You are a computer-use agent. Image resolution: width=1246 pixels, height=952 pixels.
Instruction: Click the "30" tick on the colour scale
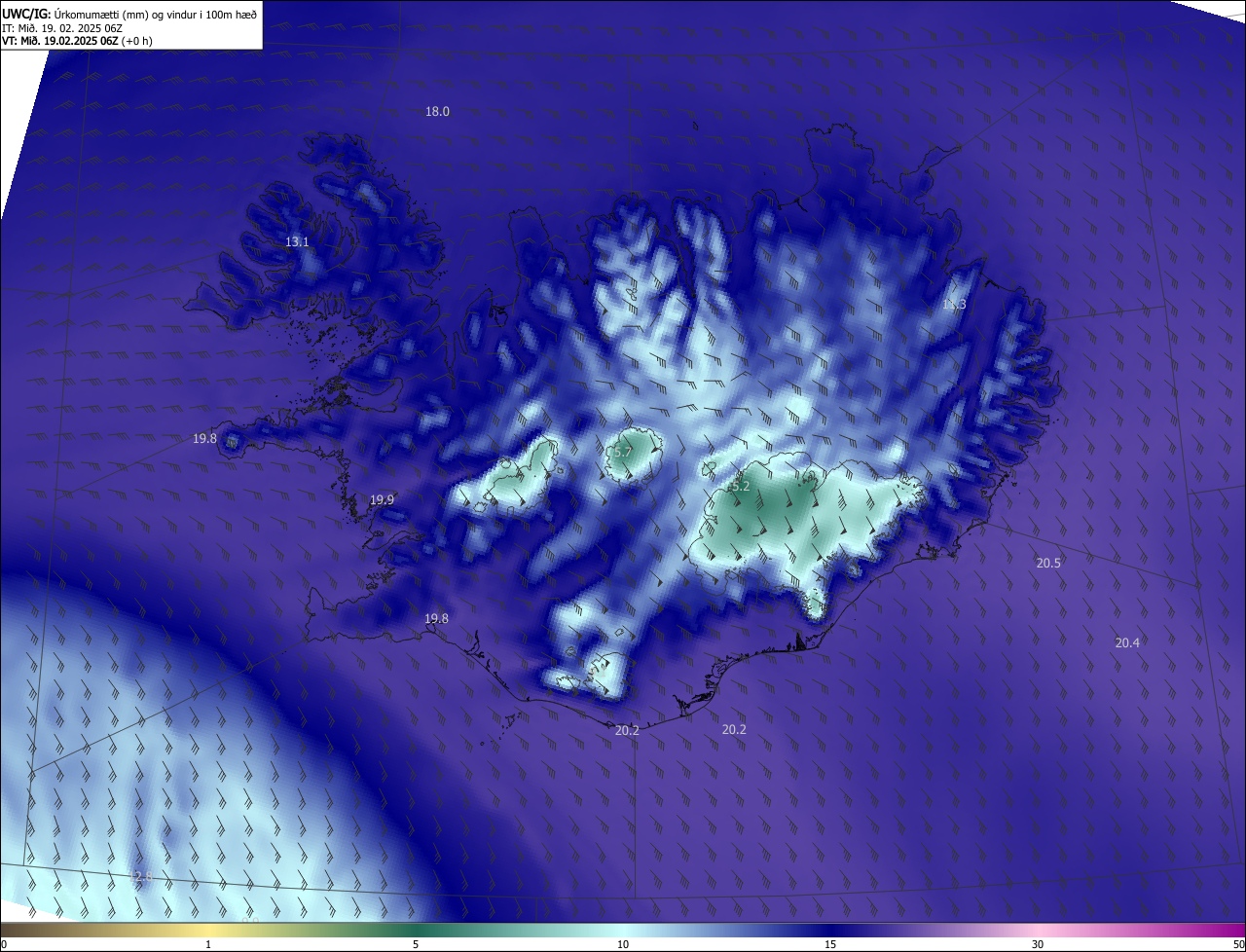(1038, 945)
